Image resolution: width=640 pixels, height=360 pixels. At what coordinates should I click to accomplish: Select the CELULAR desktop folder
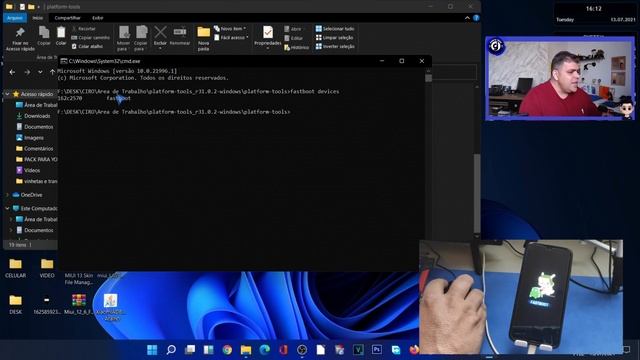click(x=16, y=269)
